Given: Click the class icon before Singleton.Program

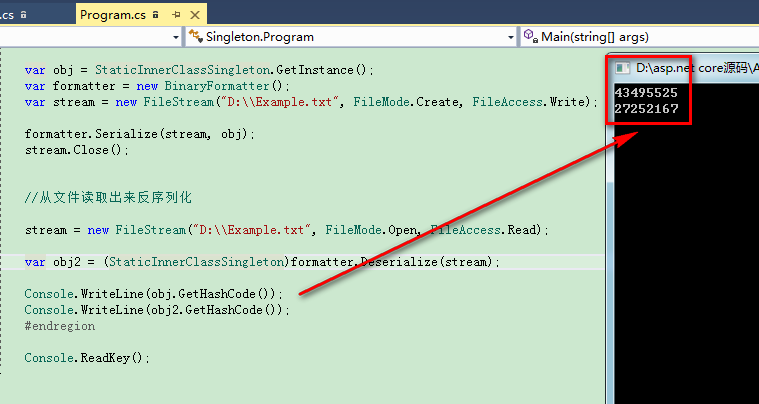Looking at the screenshot, I should pyautogui.click(x=196, y=36).
